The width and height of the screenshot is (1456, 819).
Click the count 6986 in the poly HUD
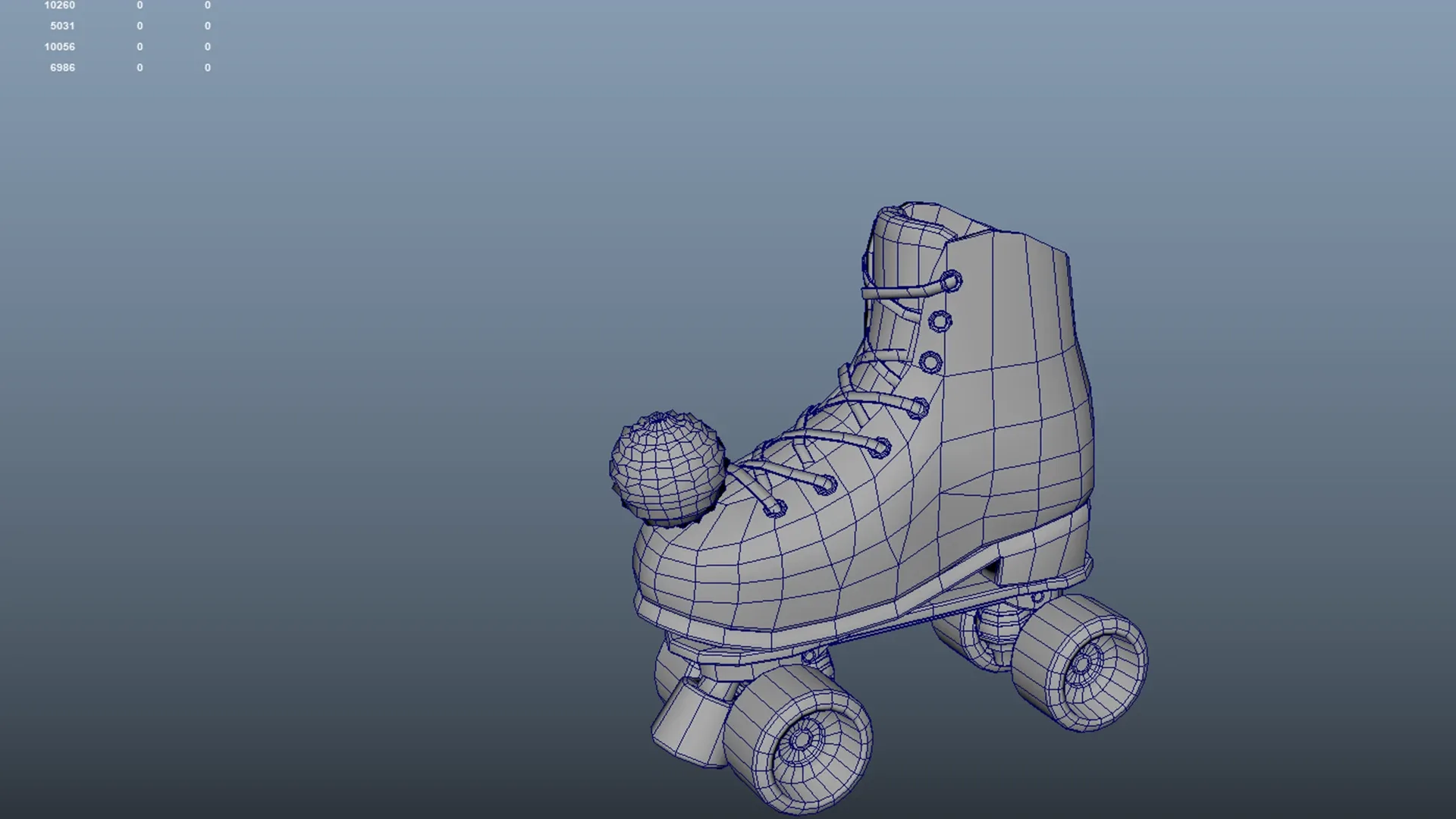pos(61,67)
